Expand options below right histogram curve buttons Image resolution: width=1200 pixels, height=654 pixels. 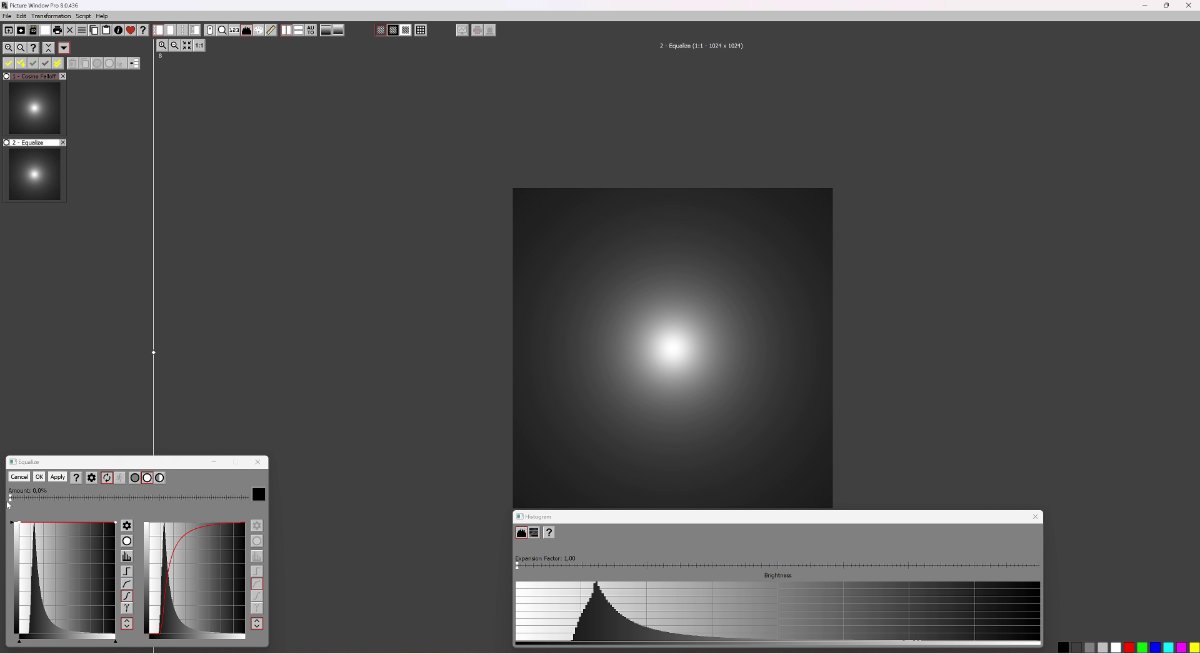point(257,624)
